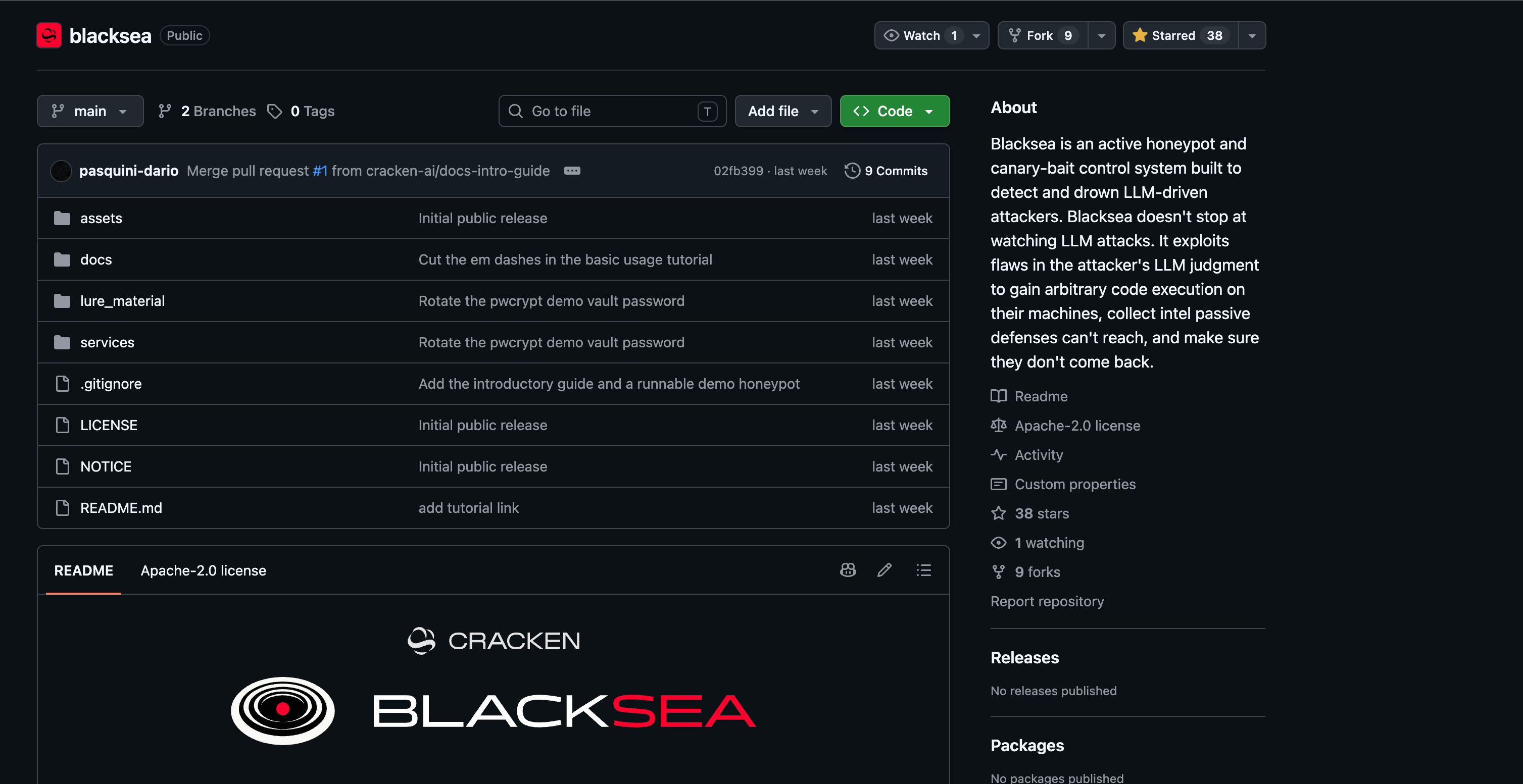Click the Fork icon in header
The height and width of the screenshot is (784, 1523).
tap(1014, 35)
